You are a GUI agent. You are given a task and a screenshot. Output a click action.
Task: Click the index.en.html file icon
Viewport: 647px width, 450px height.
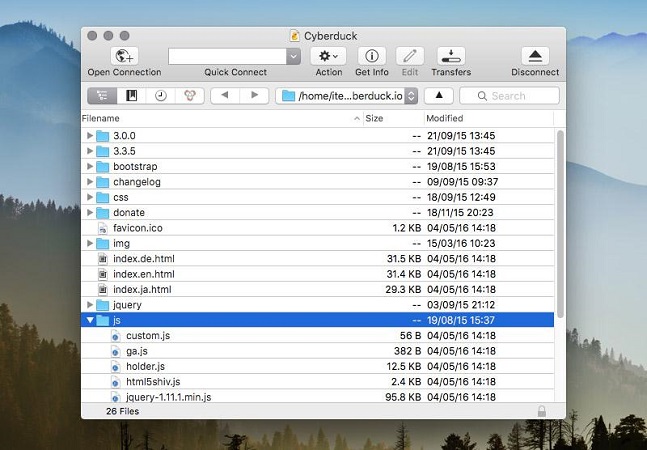pyautogui.click(x=102, y=274)
